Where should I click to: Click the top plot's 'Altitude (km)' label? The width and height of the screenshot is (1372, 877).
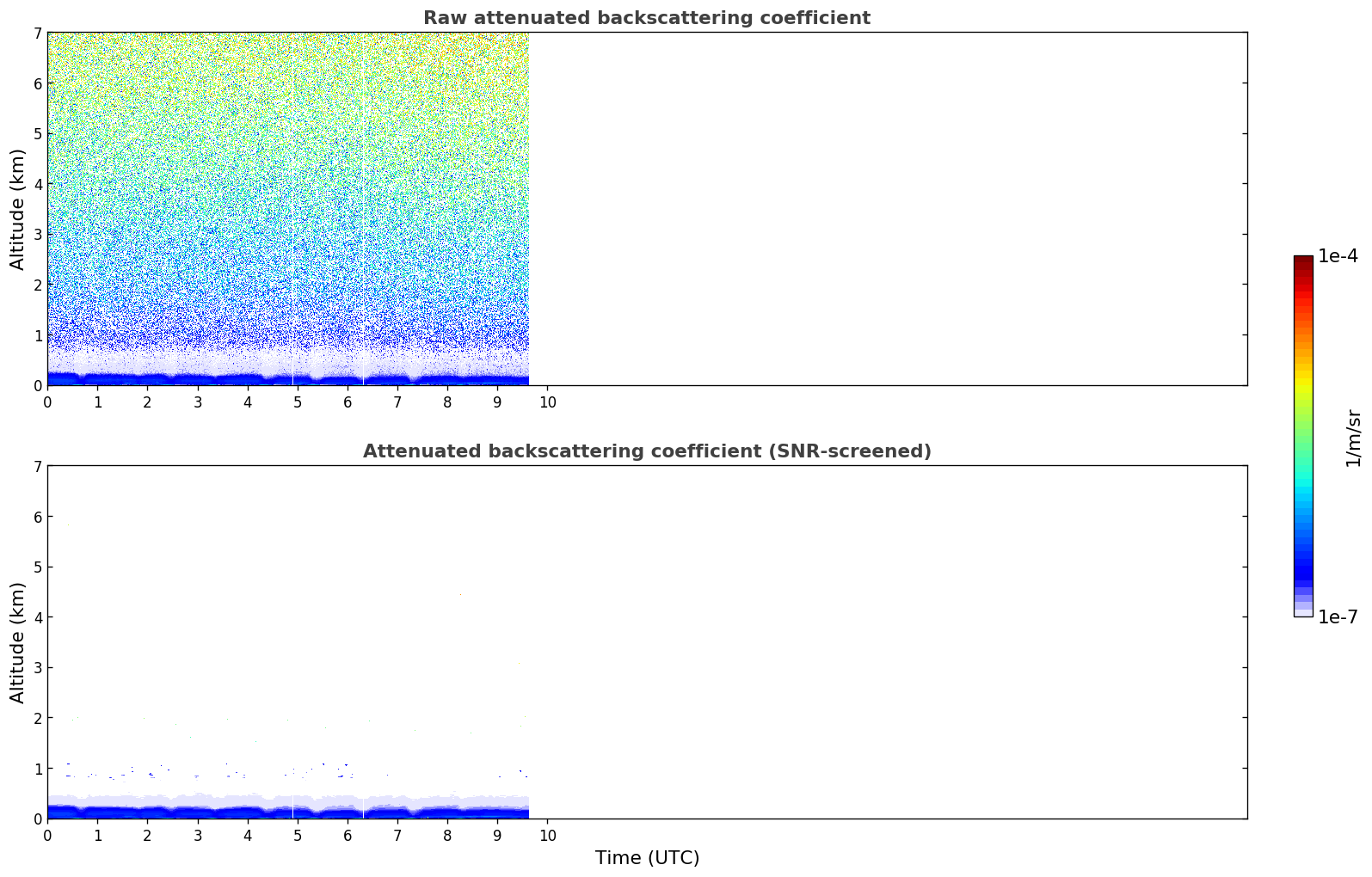[18, 209]
